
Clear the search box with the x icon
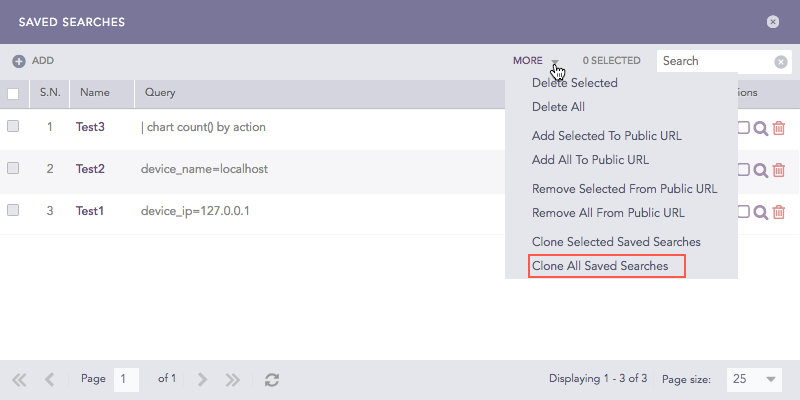(781, 61)
